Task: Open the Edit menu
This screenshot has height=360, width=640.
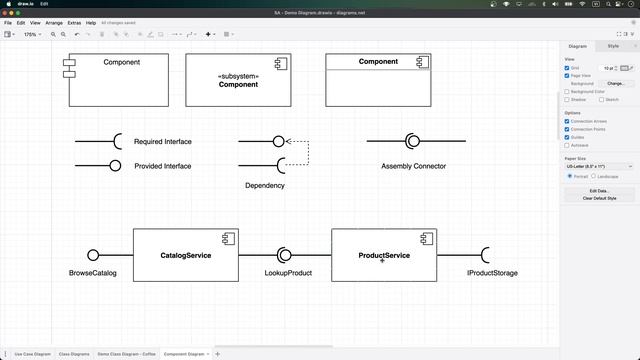Action: (21, 23)
